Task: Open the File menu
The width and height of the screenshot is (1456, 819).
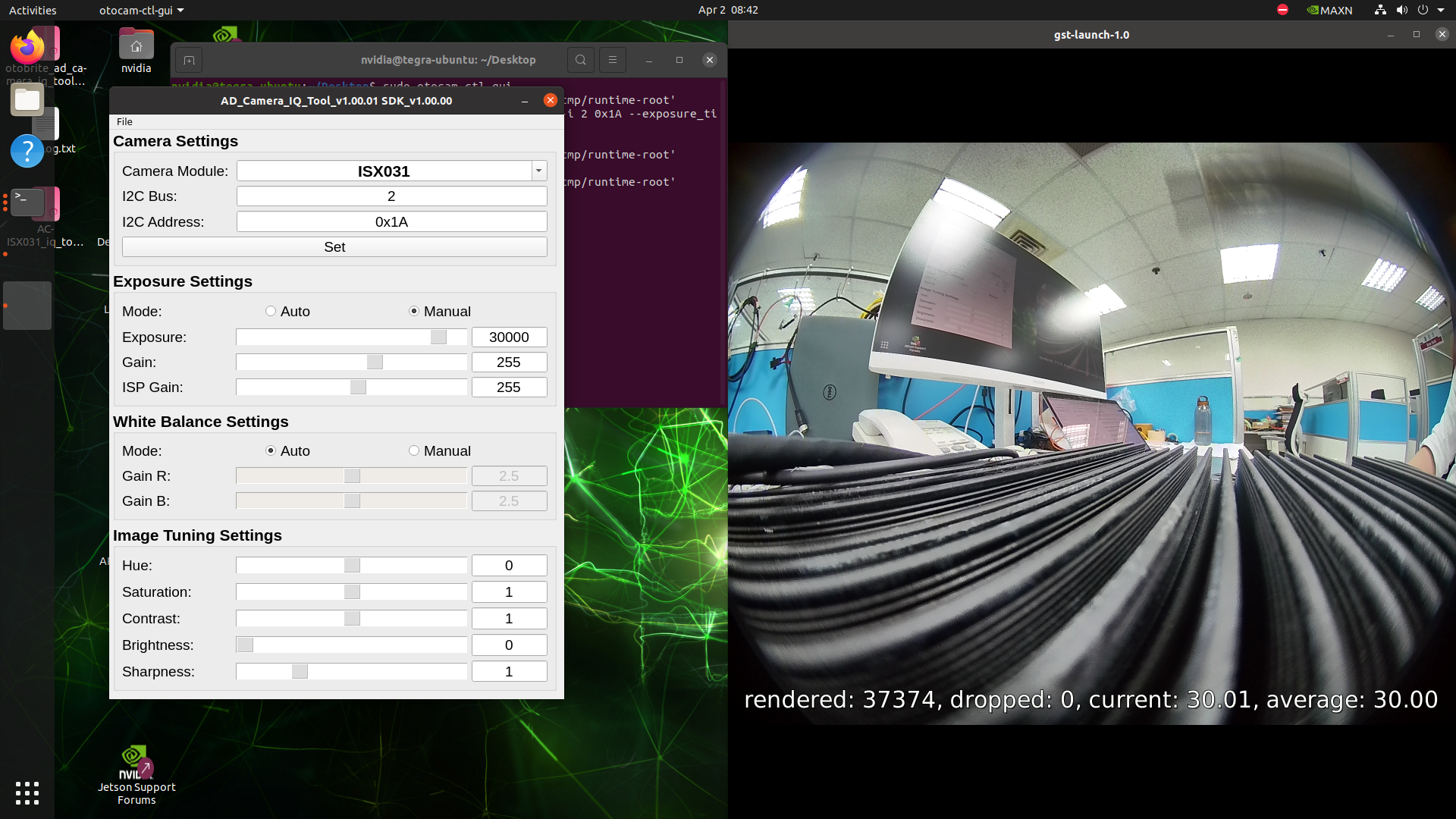Action: coord(124,121)
